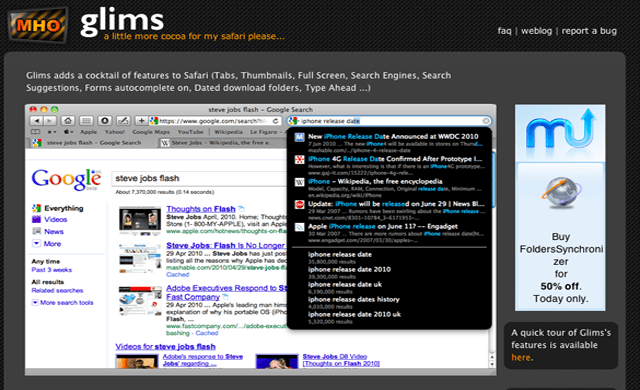Click the Google logo in the page

pyautogui.click(x=66, y=179)
